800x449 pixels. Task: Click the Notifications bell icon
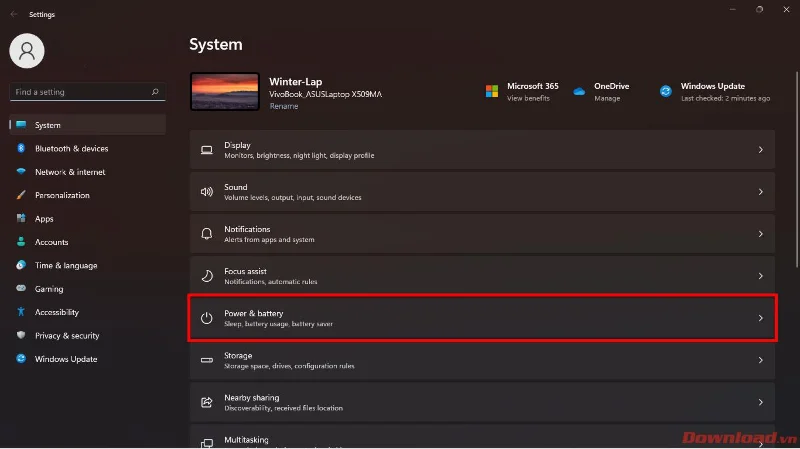click(x=207, y=234)
